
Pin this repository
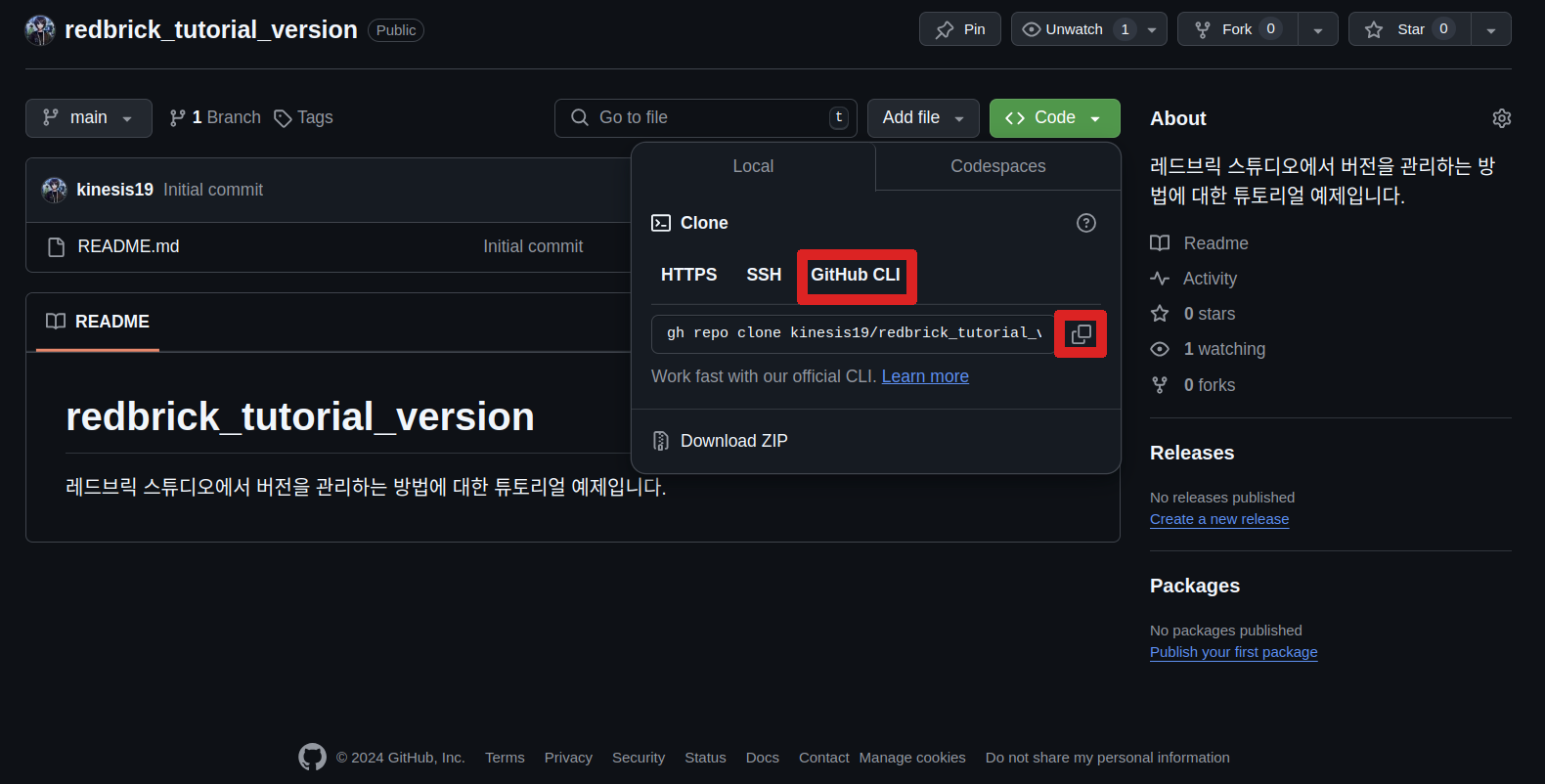[x=960, y=29]
